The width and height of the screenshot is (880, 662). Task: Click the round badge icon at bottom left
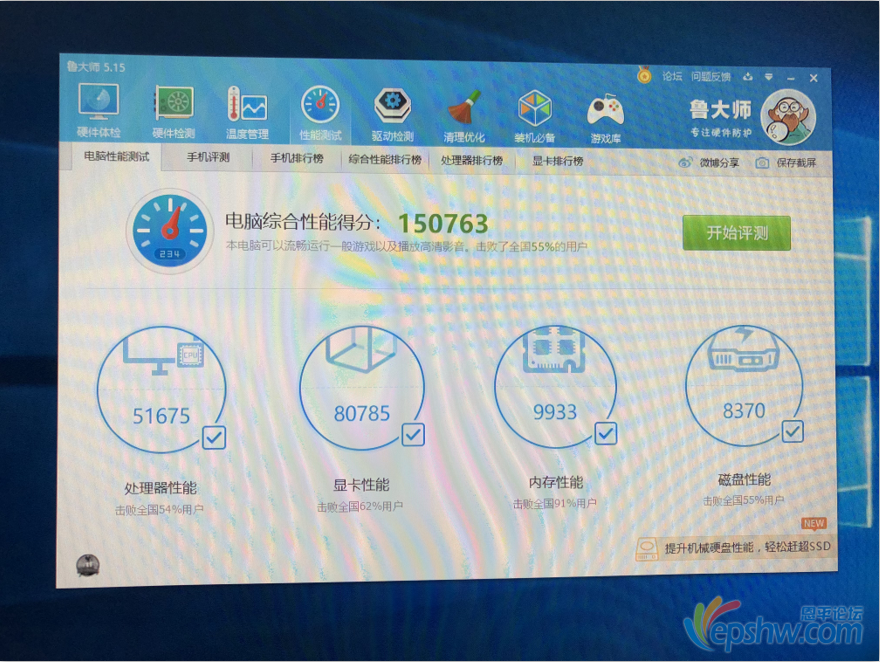88,564
